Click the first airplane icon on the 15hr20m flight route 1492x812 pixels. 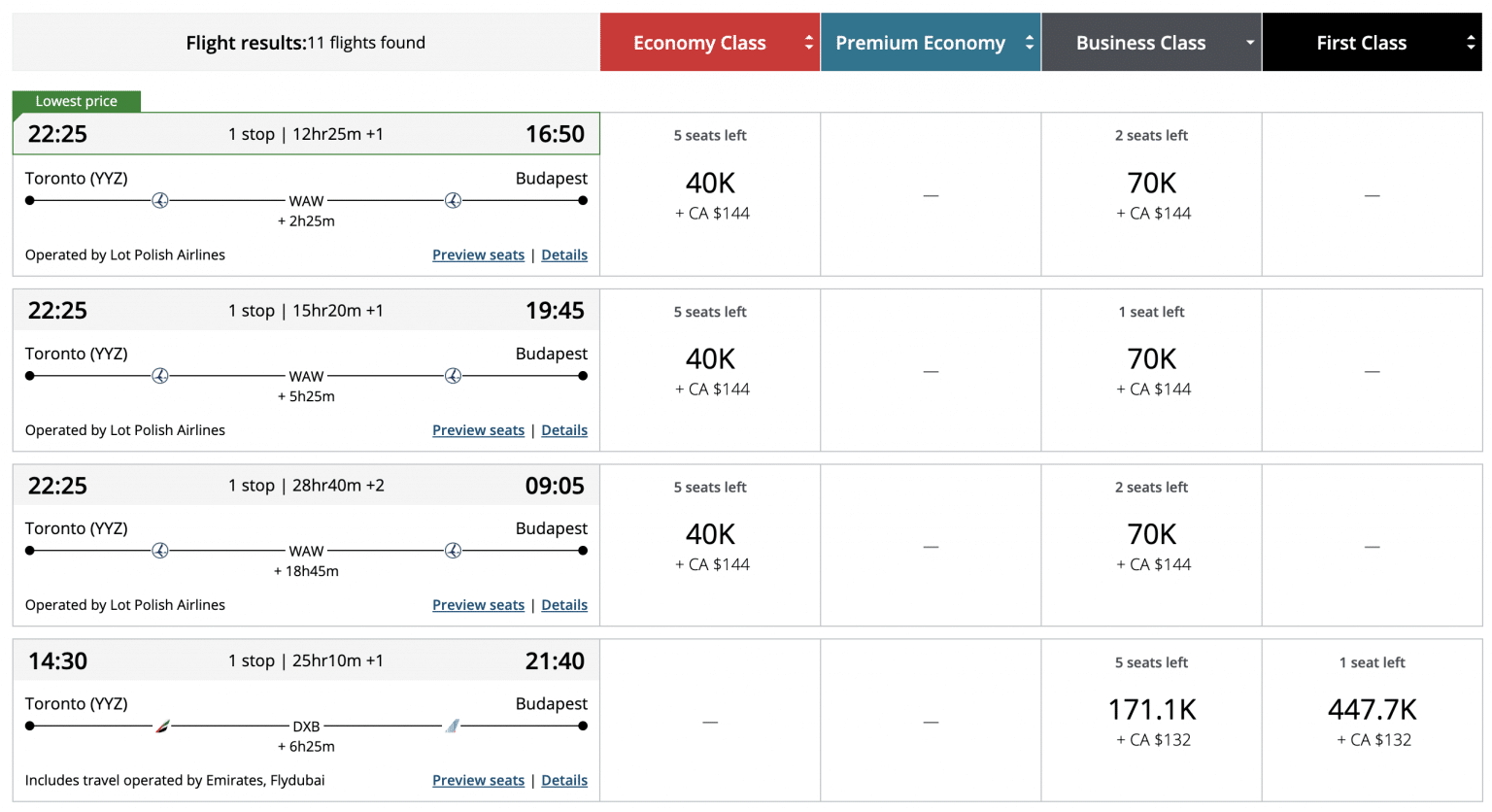[160, 375]
